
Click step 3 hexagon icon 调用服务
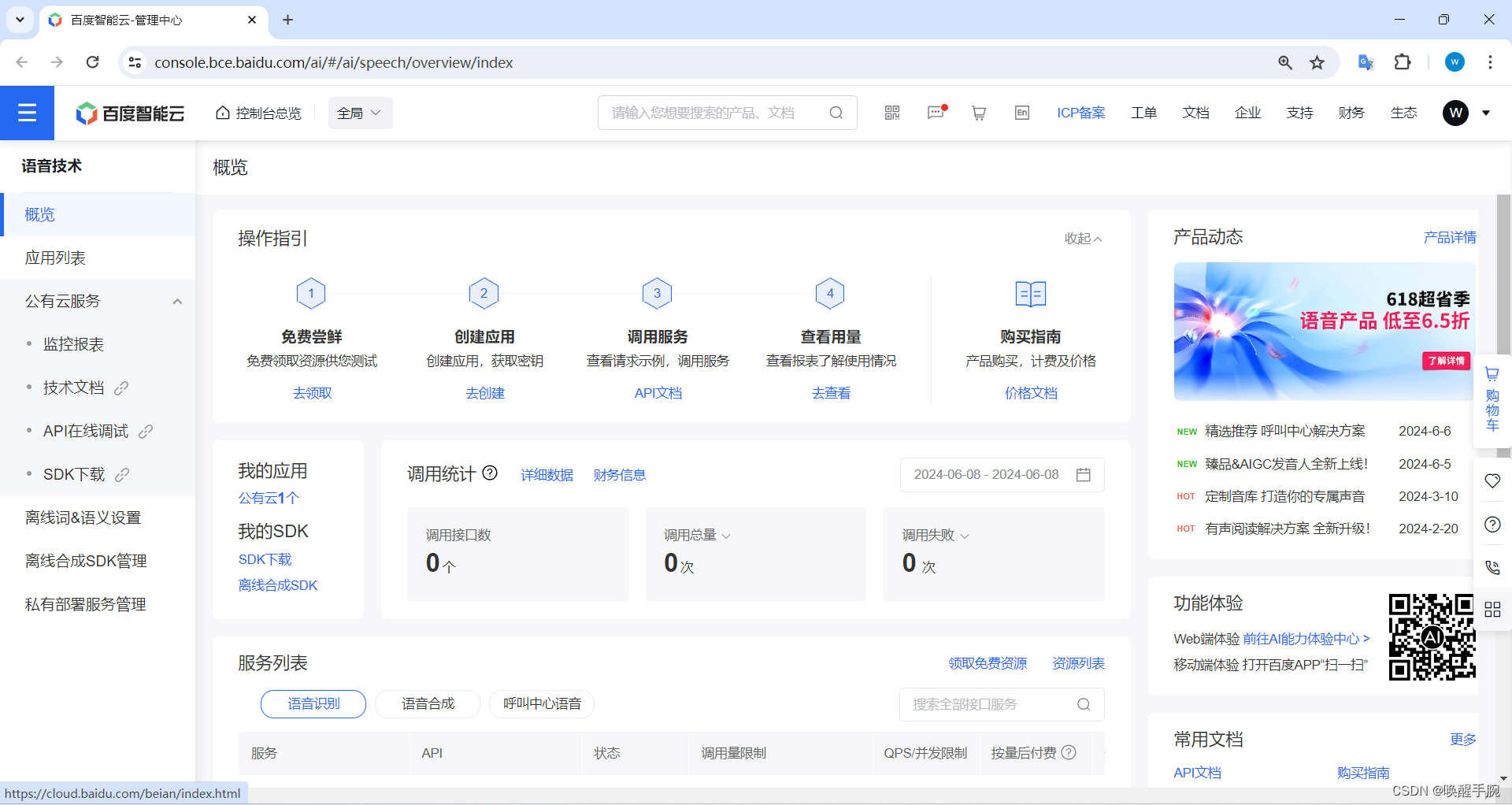pos(657,293)
